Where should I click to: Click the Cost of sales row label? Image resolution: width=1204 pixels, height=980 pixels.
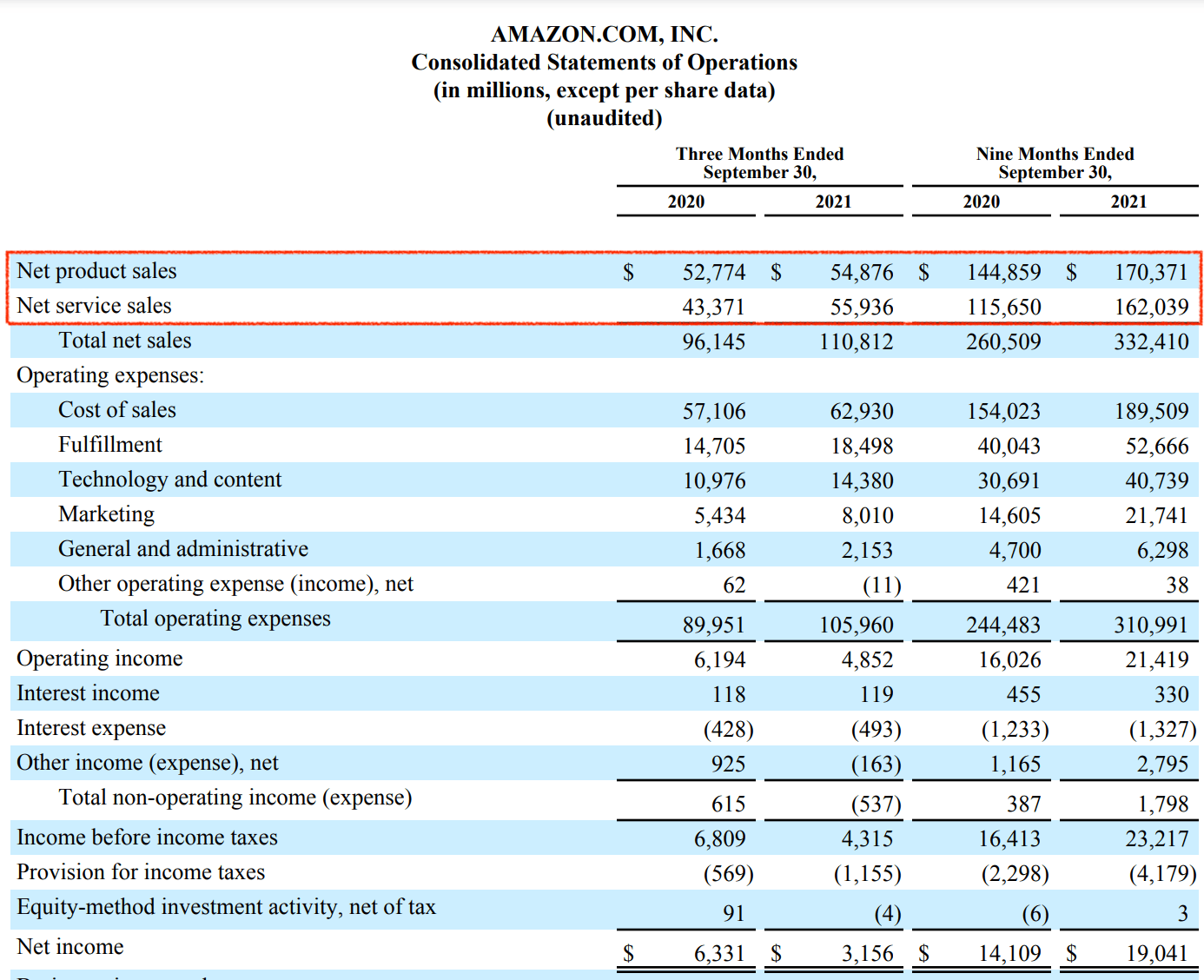[116, 409]
